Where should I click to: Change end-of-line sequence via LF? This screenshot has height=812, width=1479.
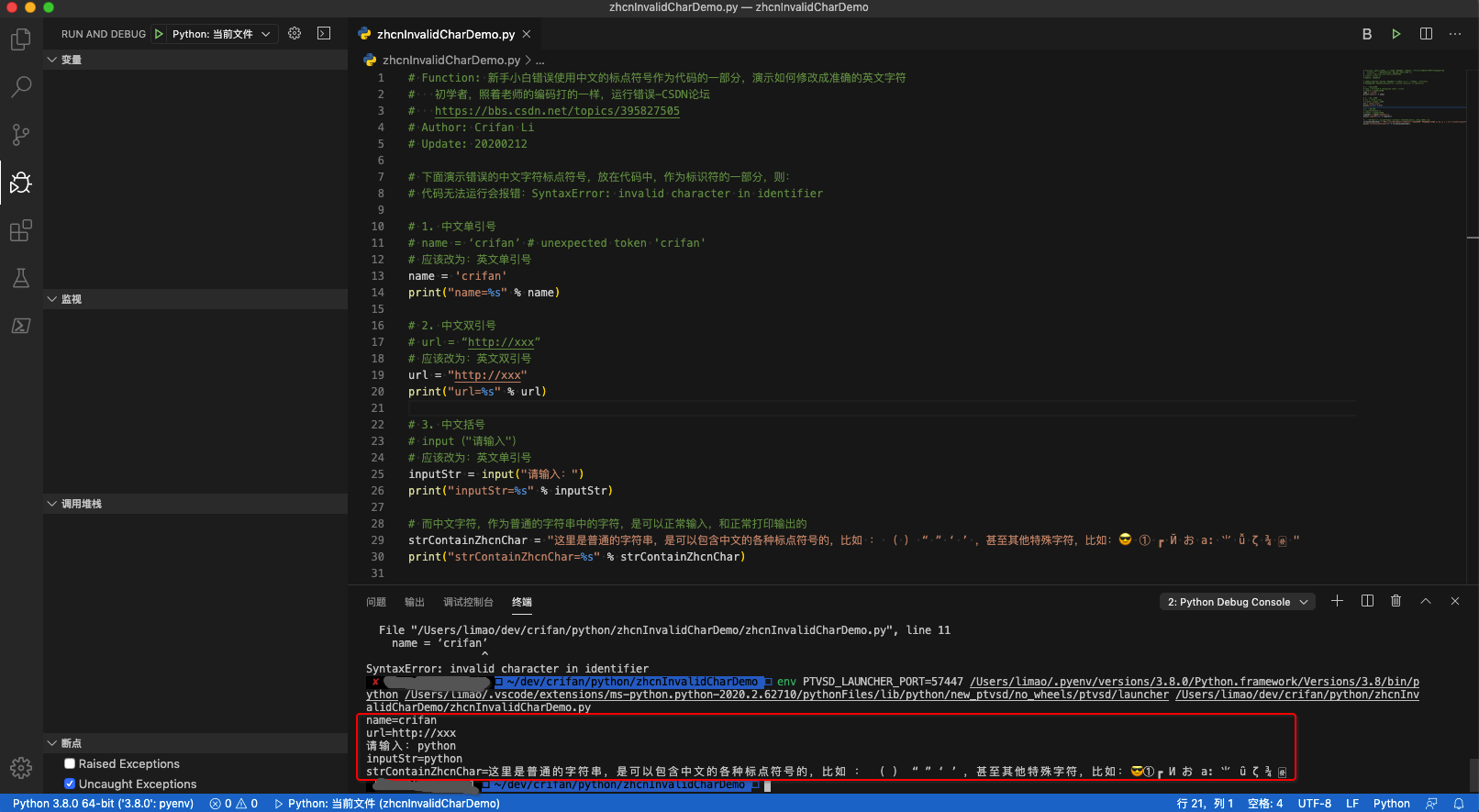click(x=1352, y=804)
